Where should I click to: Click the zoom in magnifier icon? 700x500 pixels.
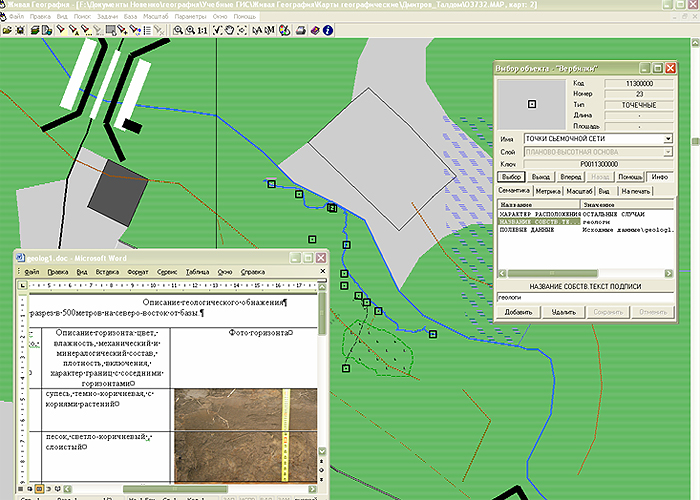178,30
